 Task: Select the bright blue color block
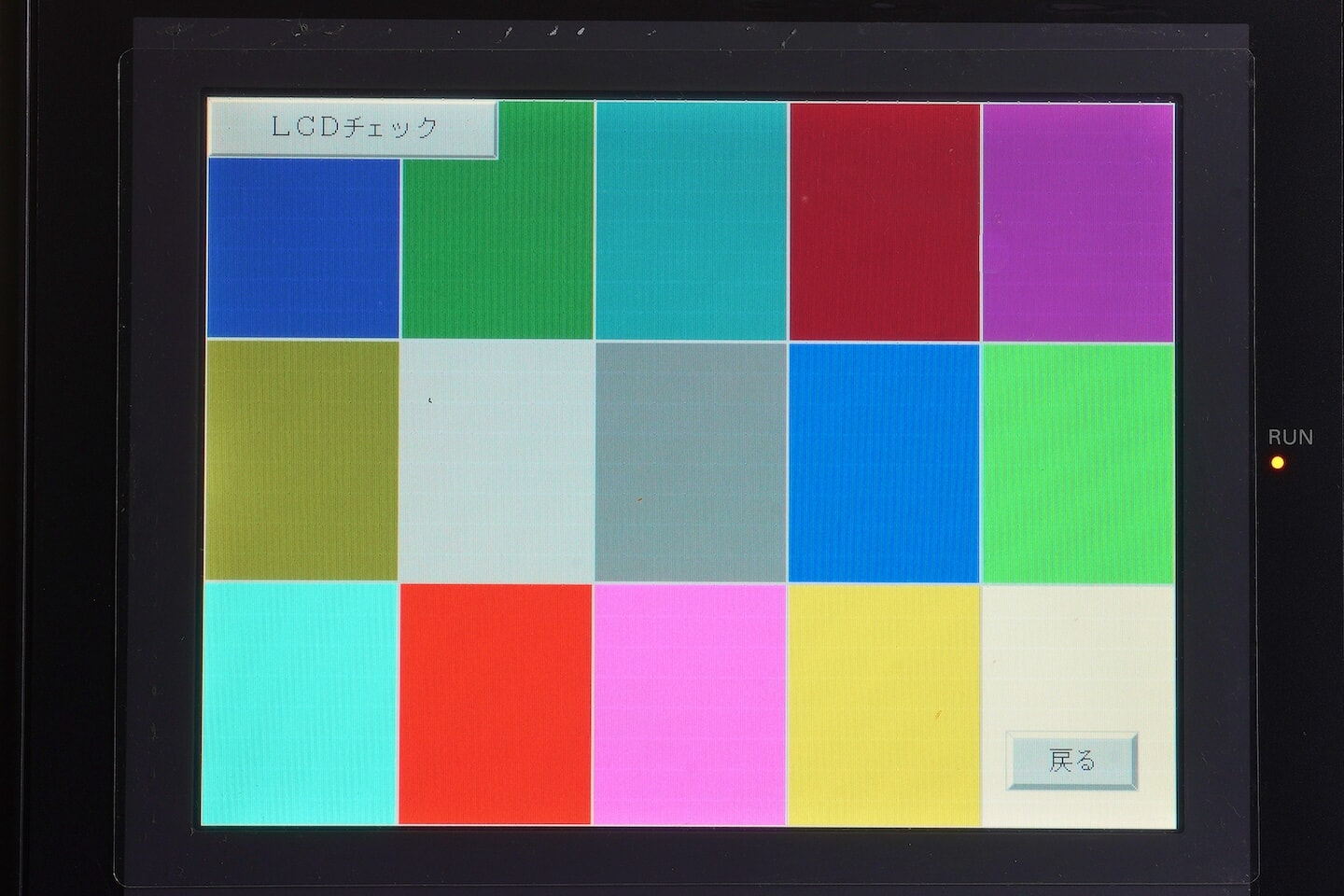pyautogui.click(x=884, y=461)
